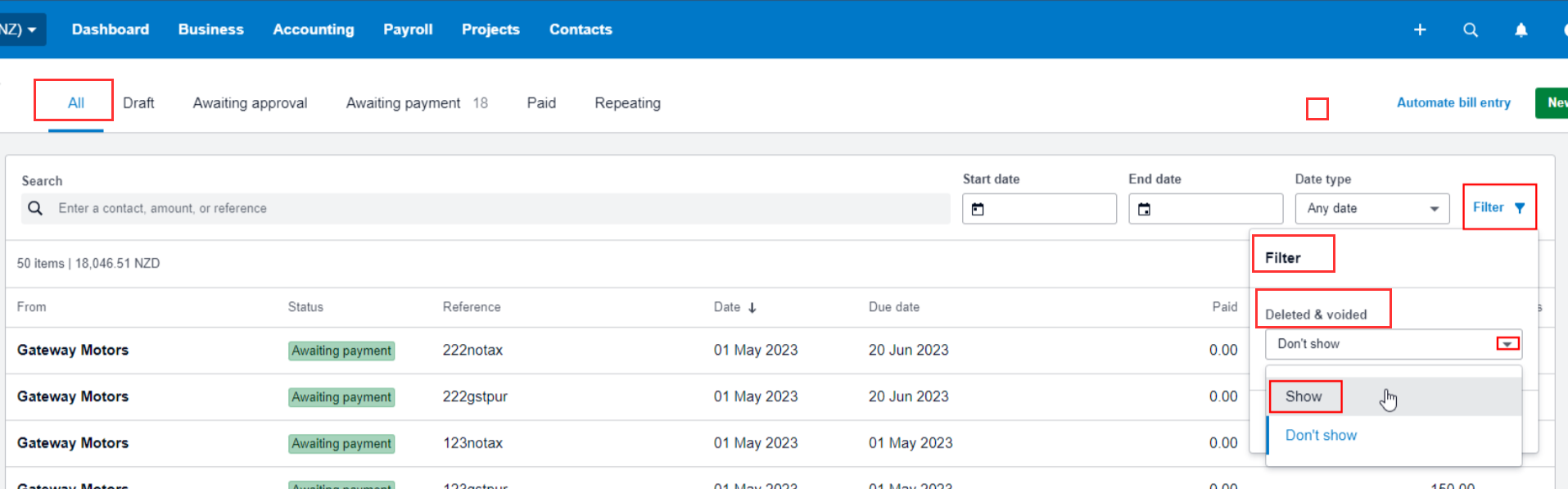
Task: Open the Projects menu
Action: point(490,29)
